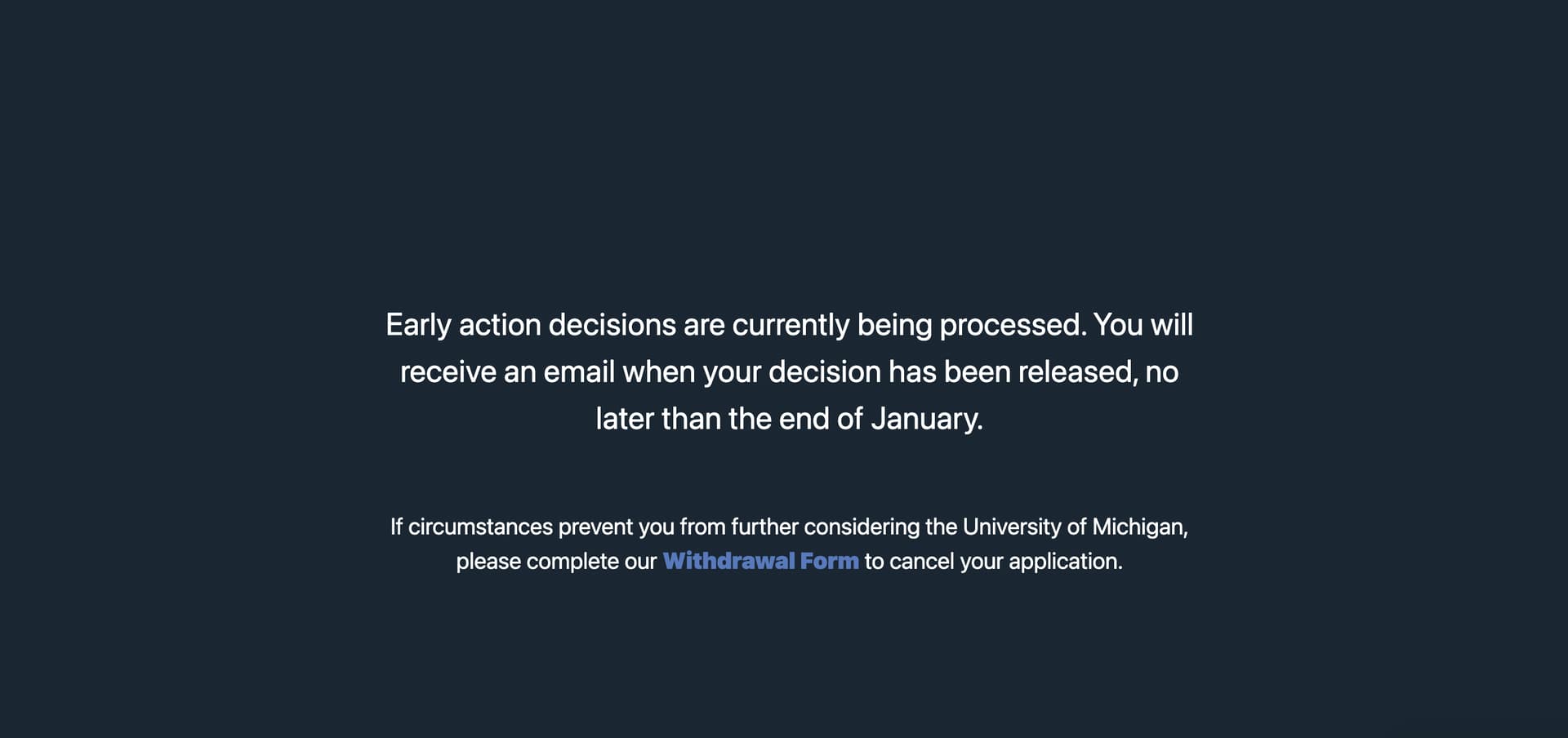Click the word "when" in the heading
The image size is (1568, 738).
click(x=658, y=372)
